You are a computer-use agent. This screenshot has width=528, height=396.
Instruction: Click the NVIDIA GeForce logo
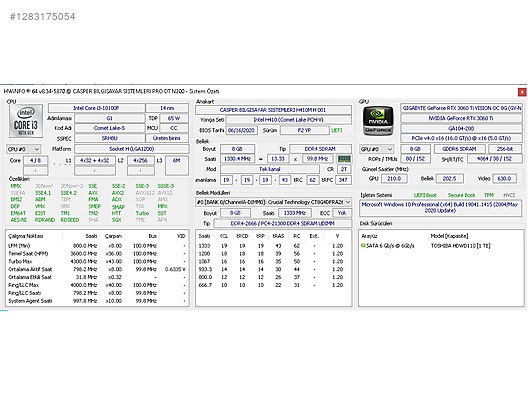pos(378,121)
